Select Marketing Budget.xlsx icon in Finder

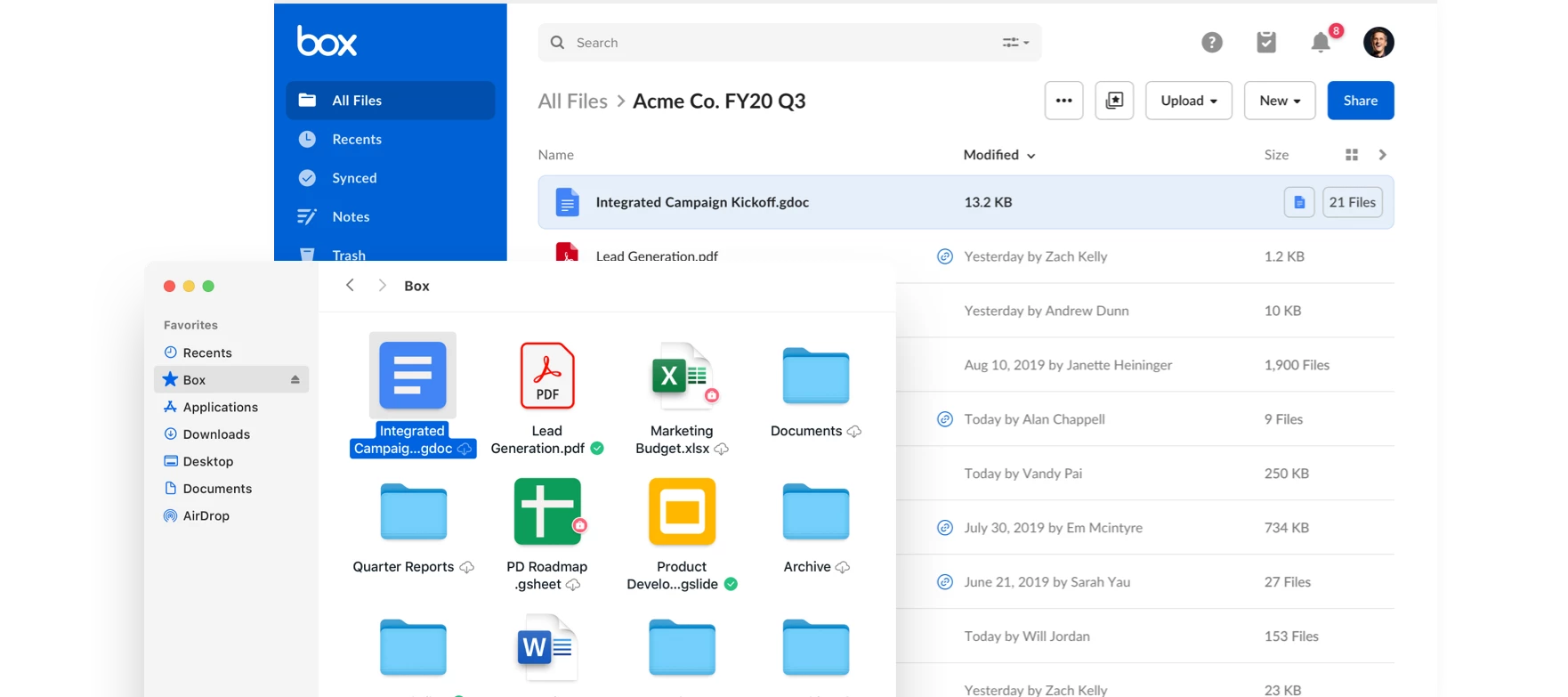click(x=683, y=376)
